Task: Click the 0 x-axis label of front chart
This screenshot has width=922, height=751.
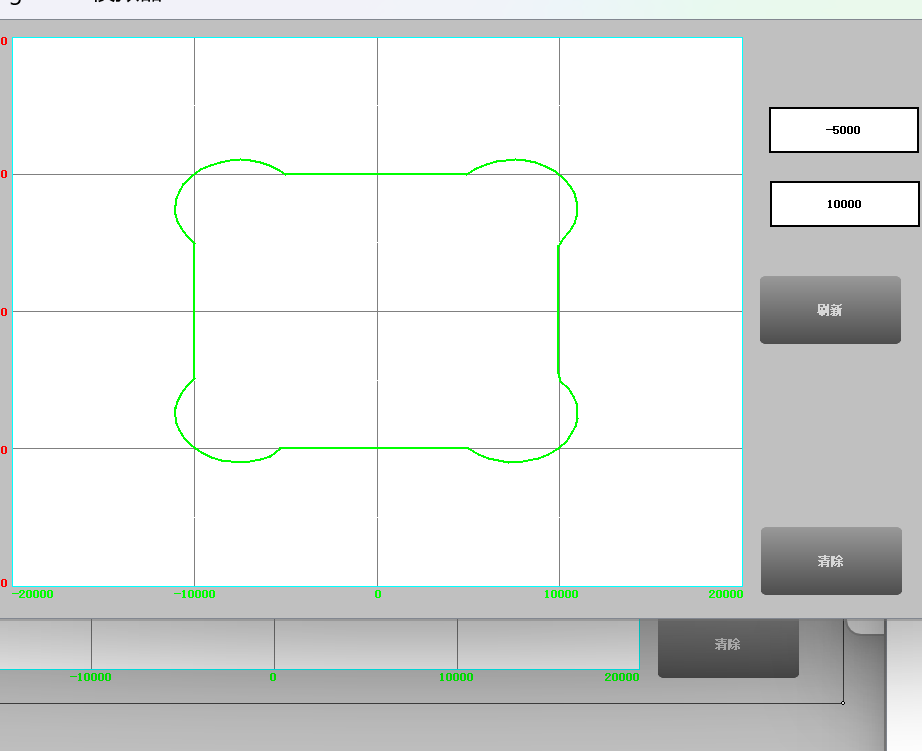Action: [x=378, y=594]
